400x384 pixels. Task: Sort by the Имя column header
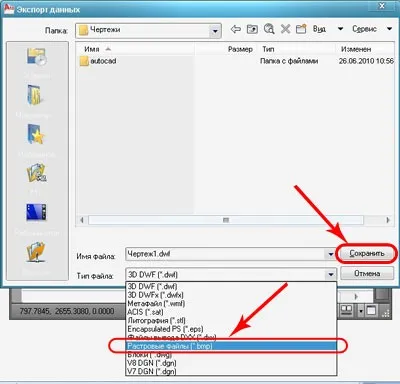pos(135,49)
